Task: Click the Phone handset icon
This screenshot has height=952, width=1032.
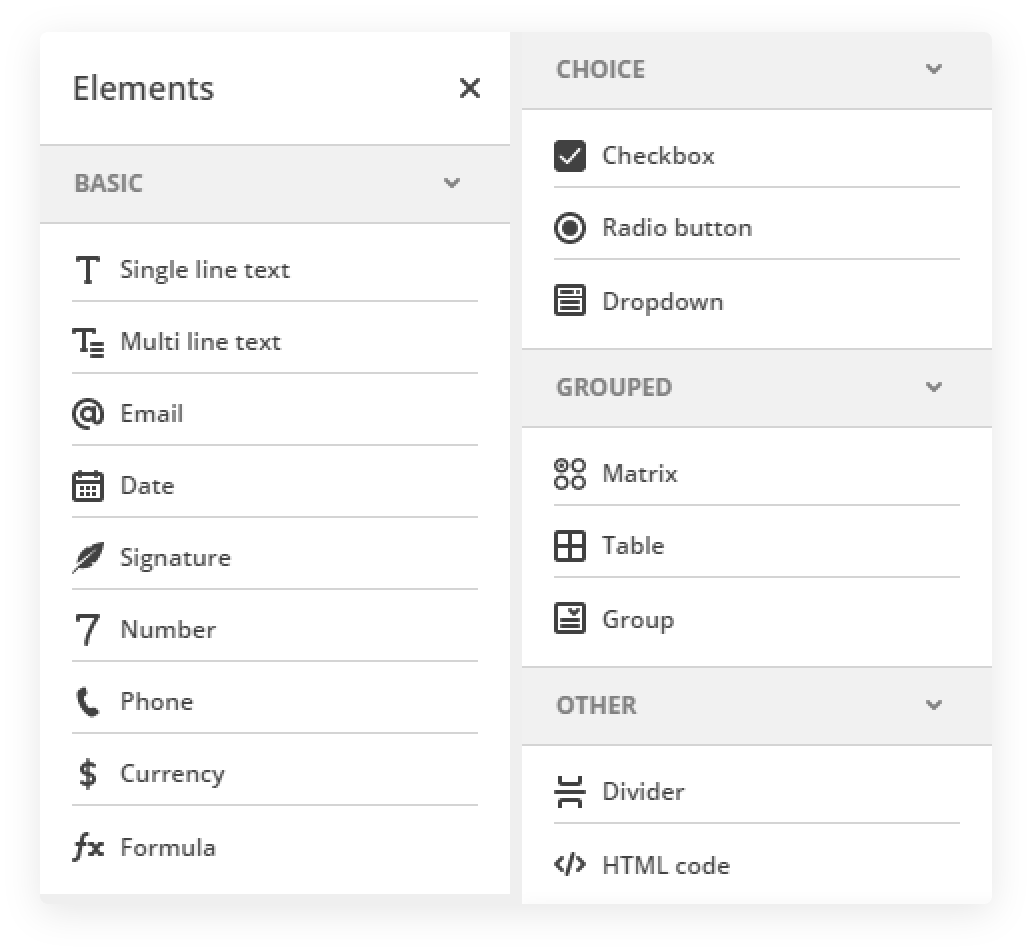Action: click(88, 702)
